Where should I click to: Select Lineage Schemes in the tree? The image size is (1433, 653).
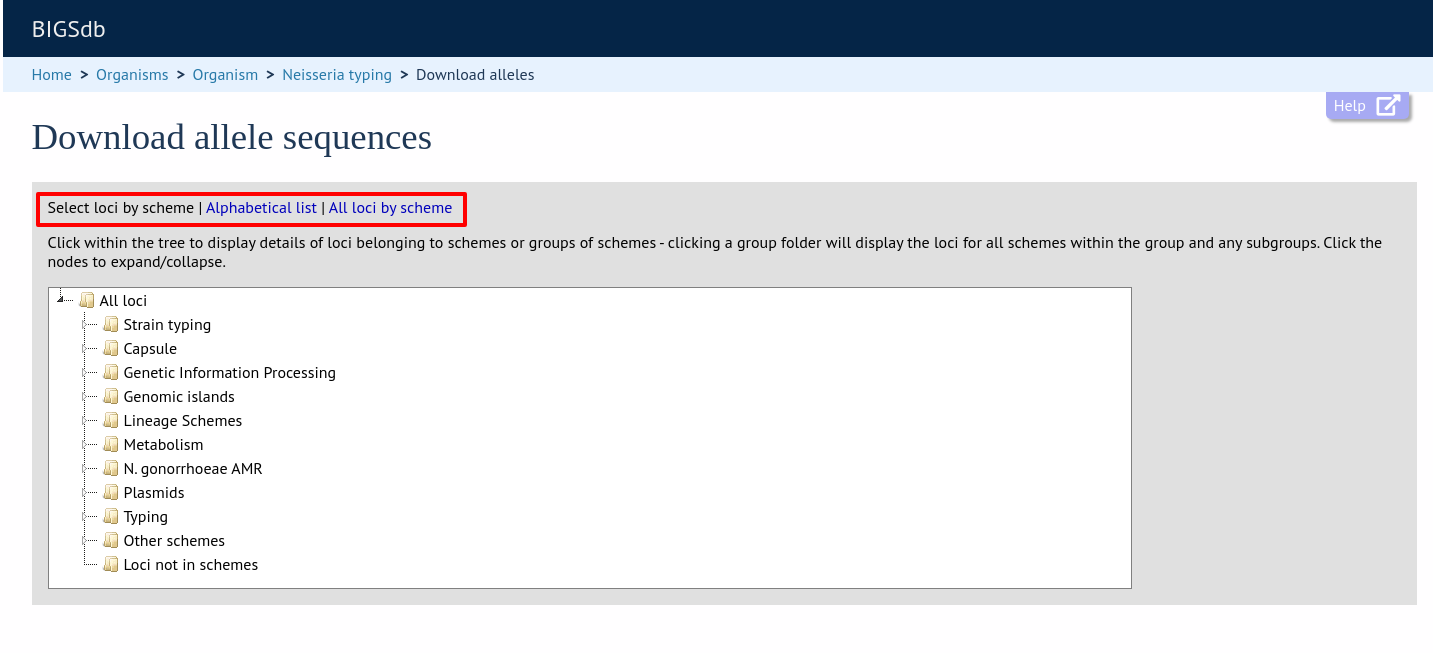183,420
